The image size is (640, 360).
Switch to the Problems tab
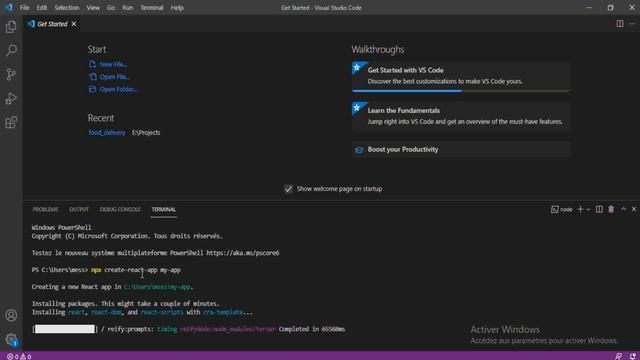(x=45, y=209)
